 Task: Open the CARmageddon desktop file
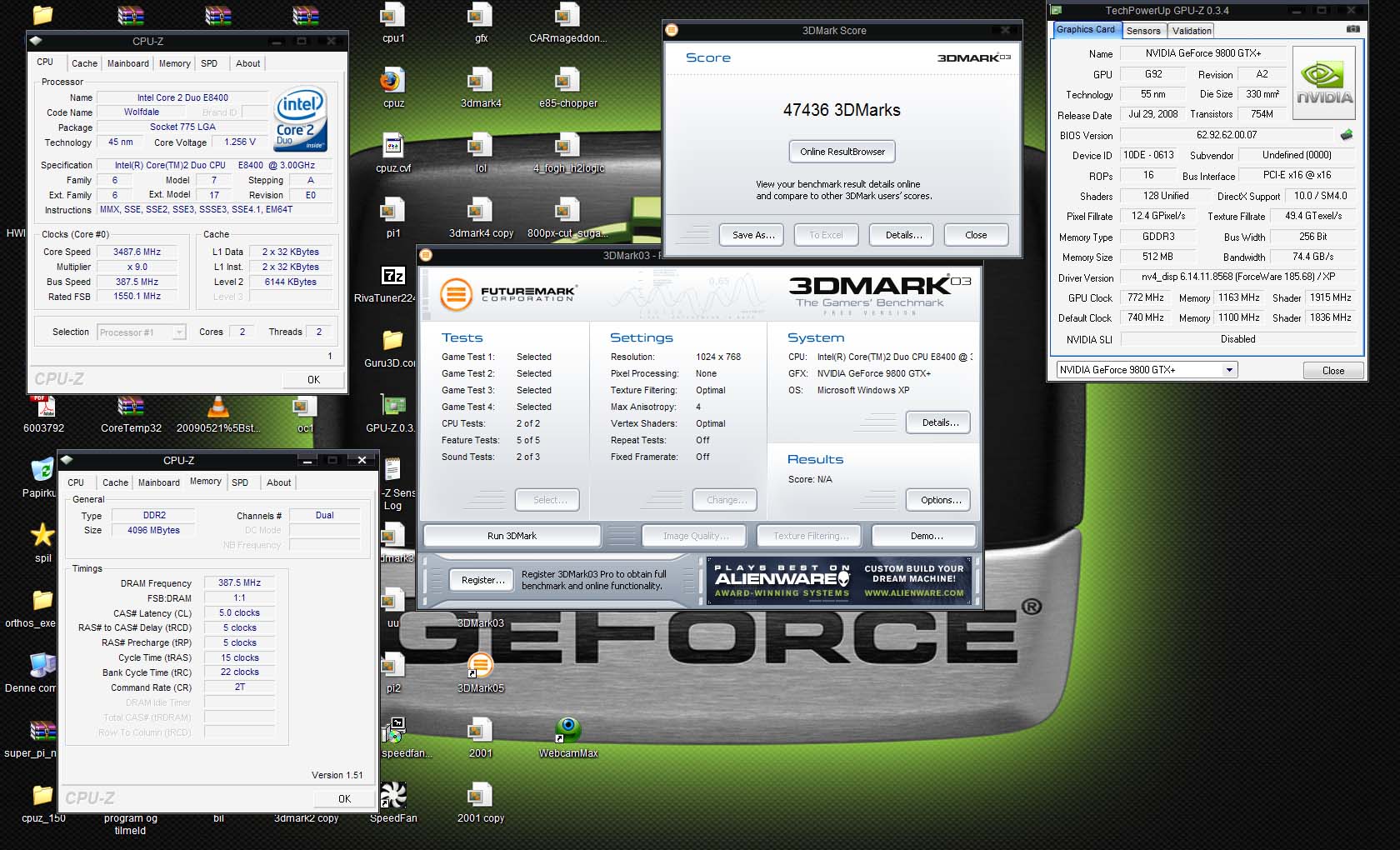[x=567, y=17]
